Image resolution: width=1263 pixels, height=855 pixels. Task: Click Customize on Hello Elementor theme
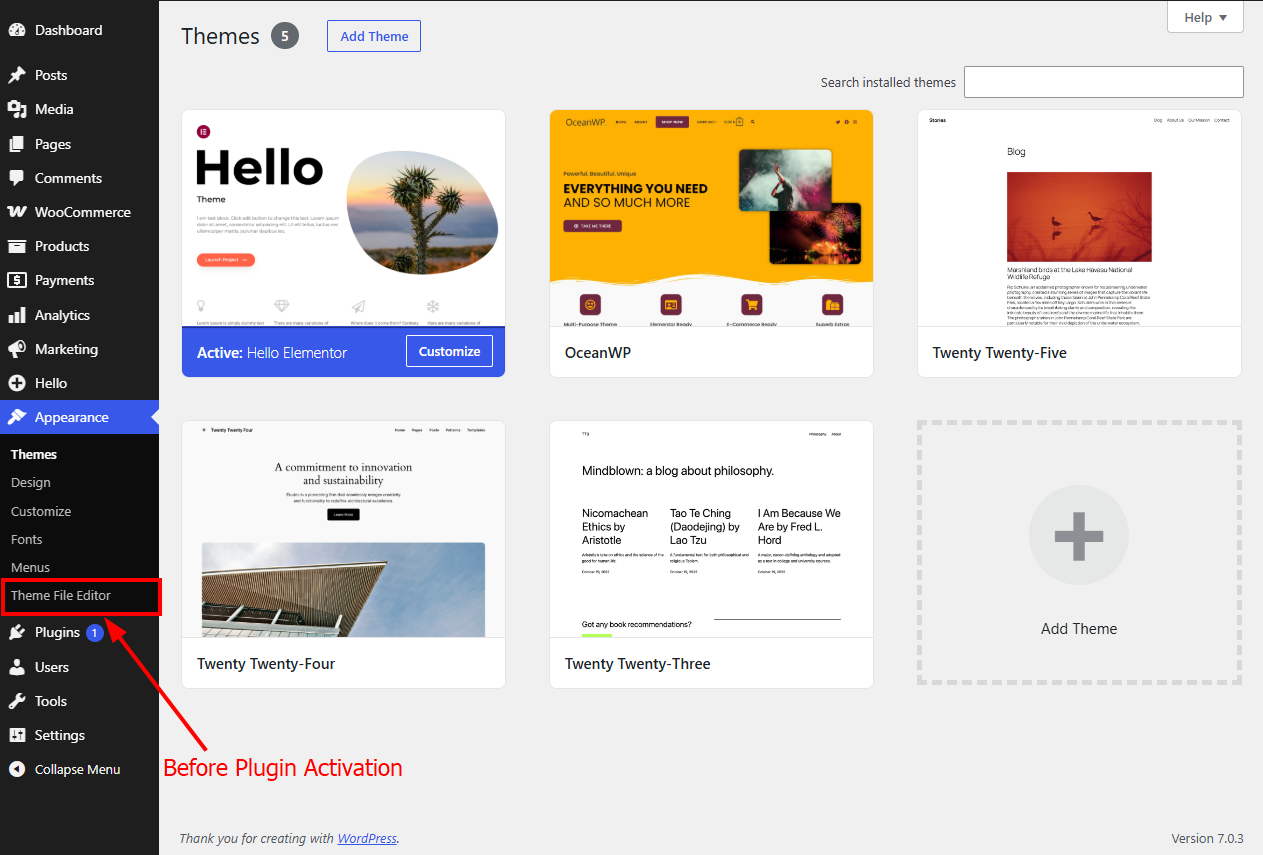(449, 351)
